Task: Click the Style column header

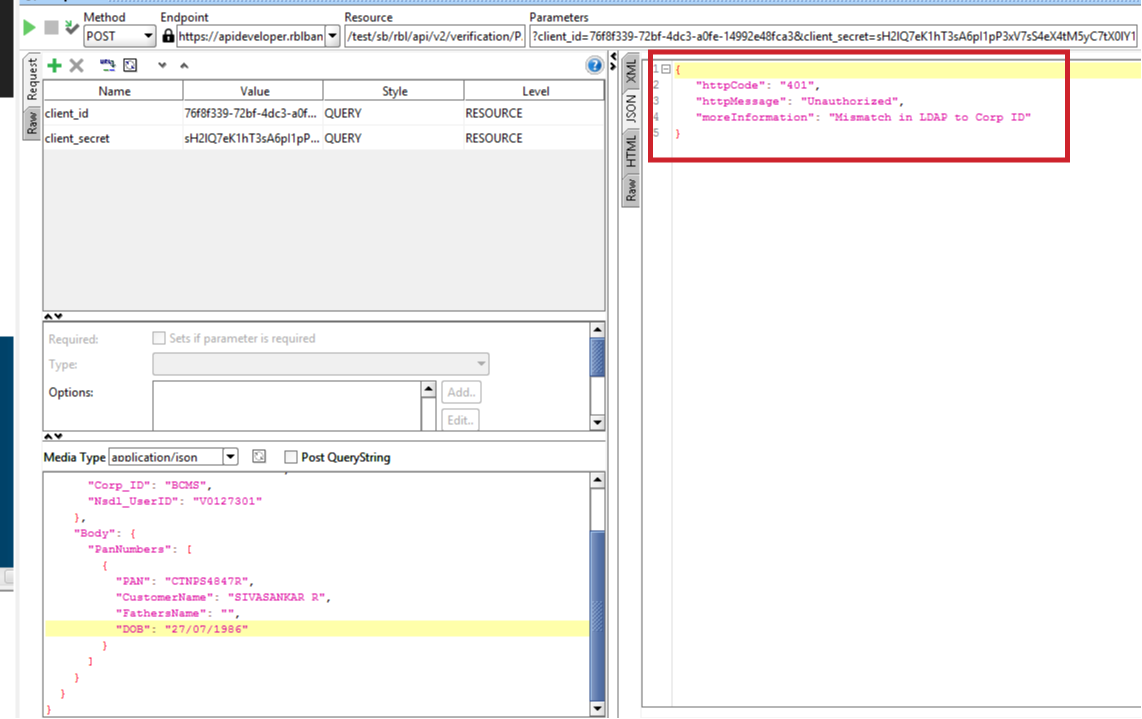Action: pos(394,91)
